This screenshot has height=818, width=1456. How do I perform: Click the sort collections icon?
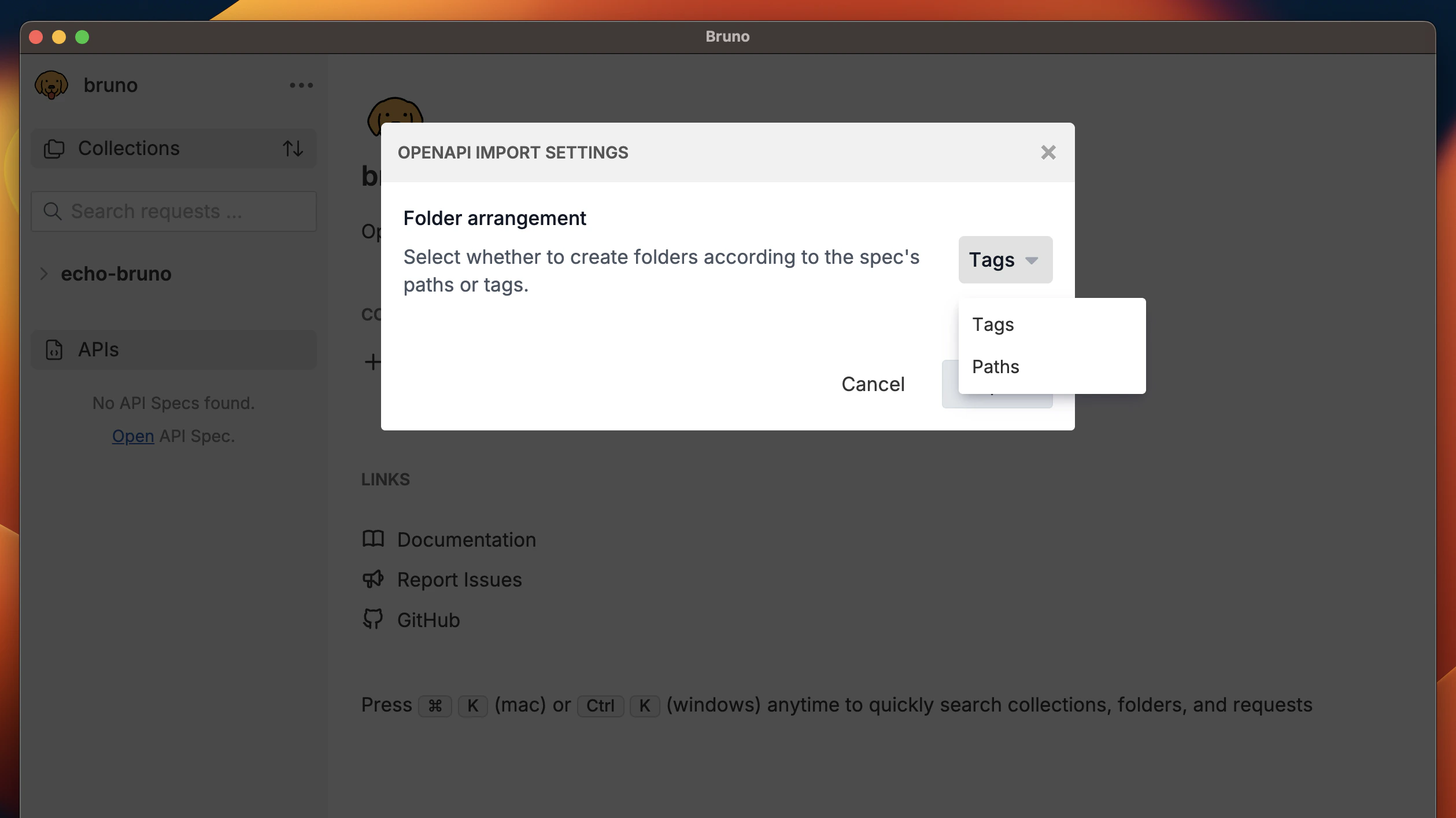293,149
